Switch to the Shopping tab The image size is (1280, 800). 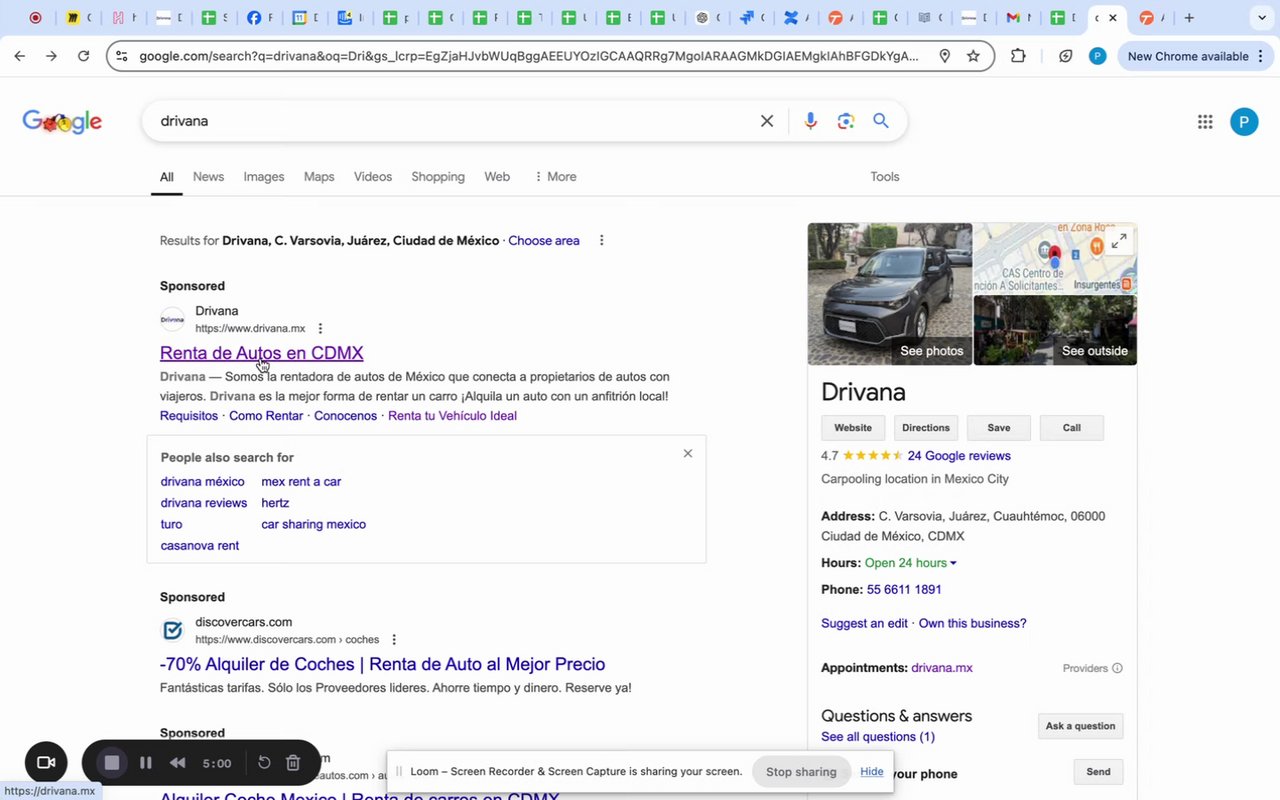pos(438,177)
